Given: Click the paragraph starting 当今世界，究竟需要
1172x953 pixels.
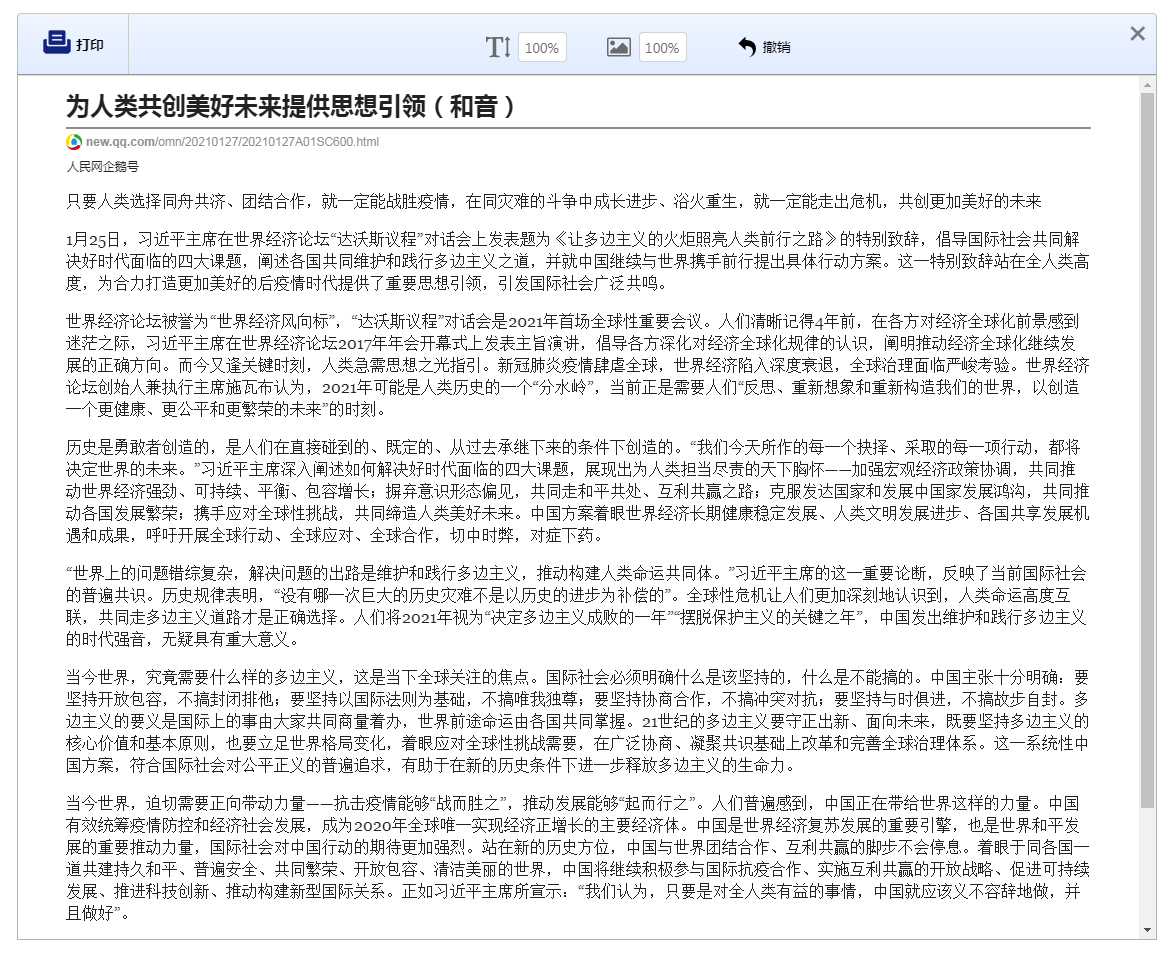Looking at the screenshot, I should point(577,721).
